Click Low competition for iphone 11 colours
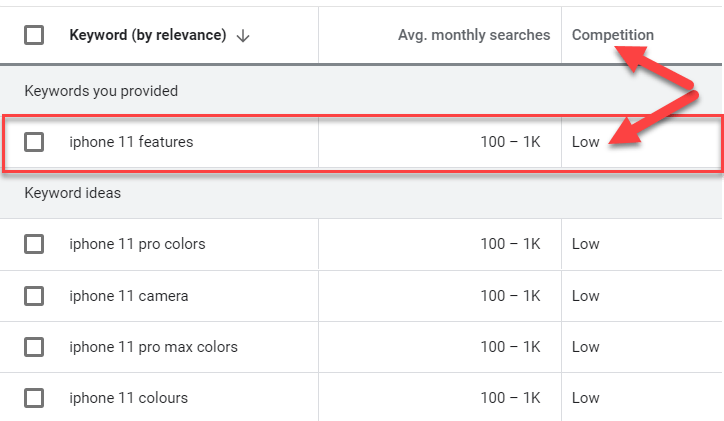 click(x=585, y=398)
